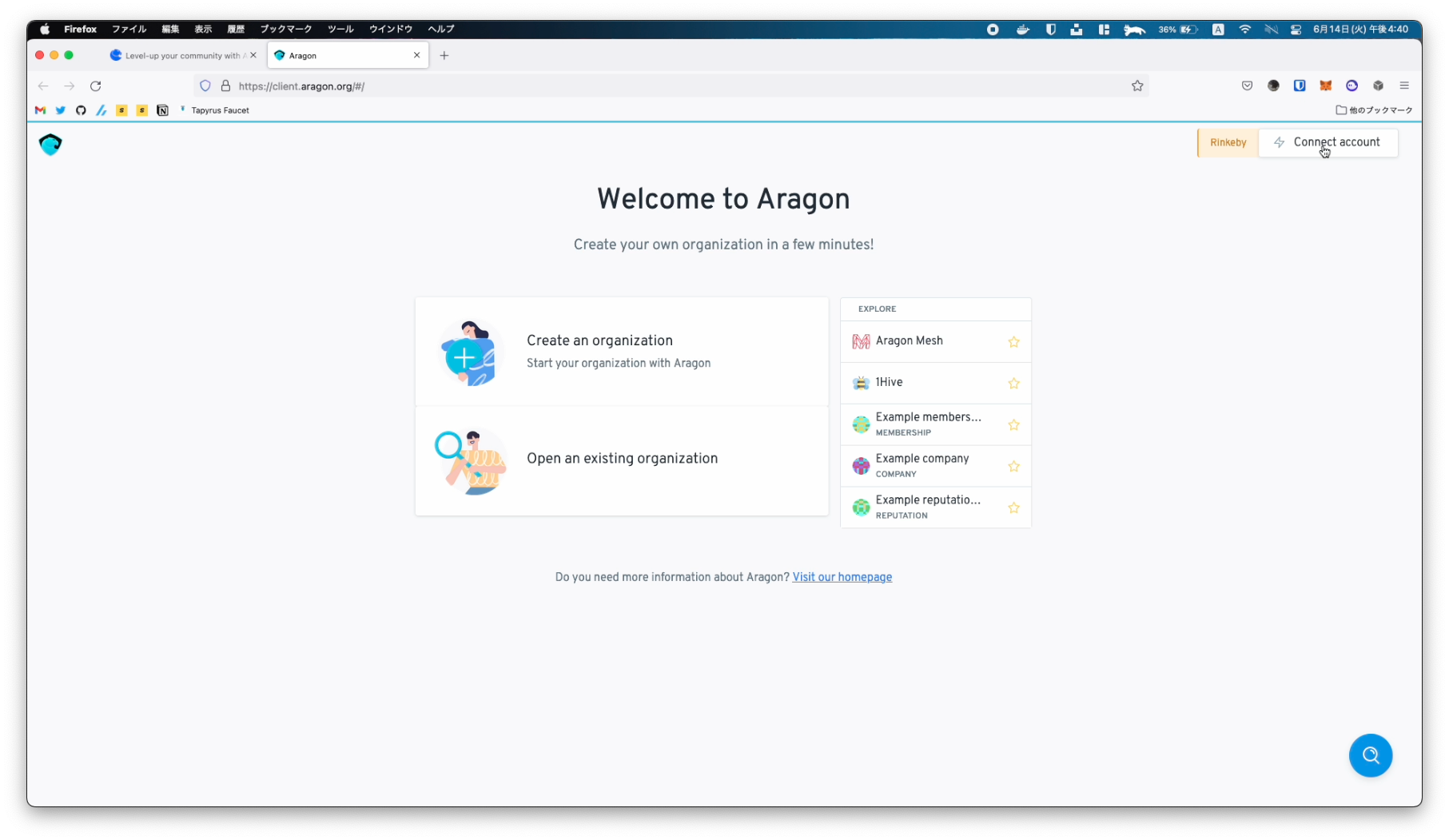Open the Twitter bookmark icon

tap(61, 110)
